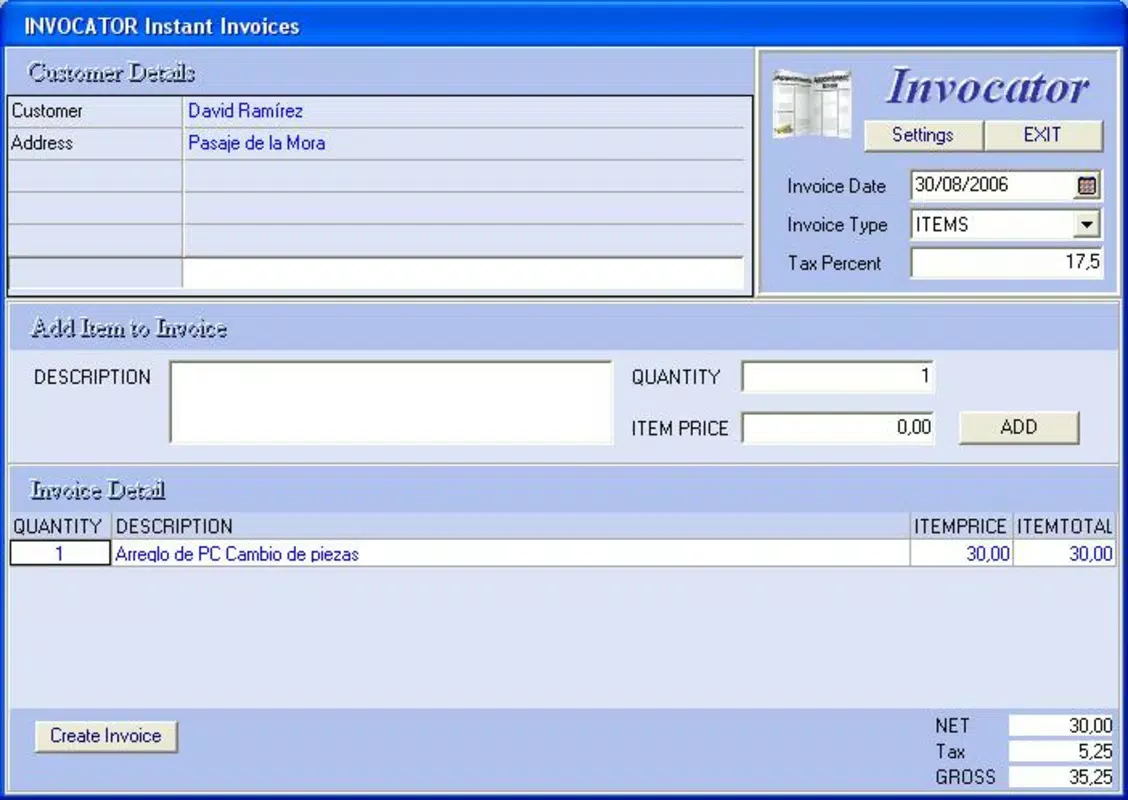Viewport: 1128px width, 800px height.
Task: Click the EXIT button
Action: pyautogui.click(x=1042, y=135)
